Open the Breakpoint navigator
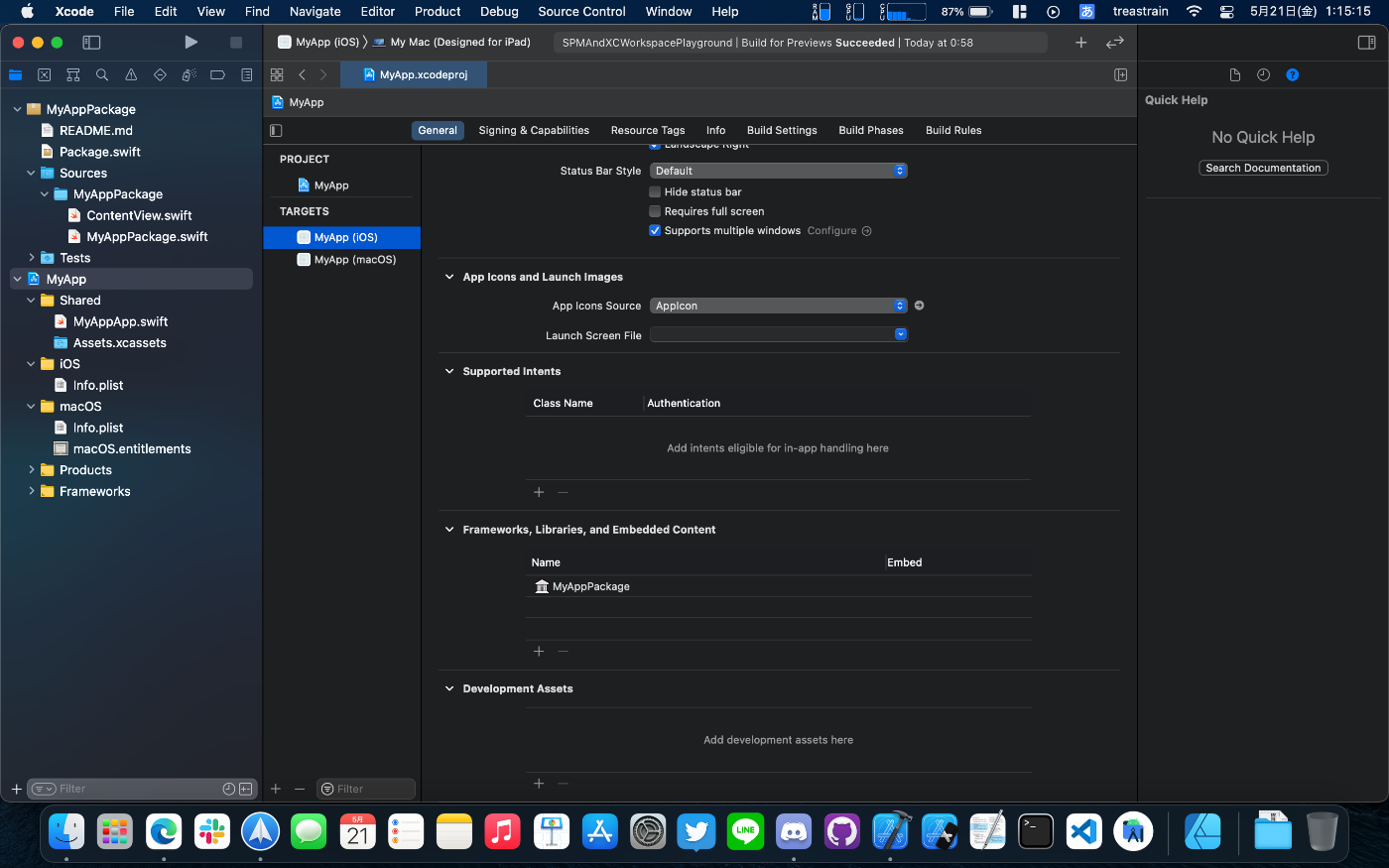 point(217,75)
